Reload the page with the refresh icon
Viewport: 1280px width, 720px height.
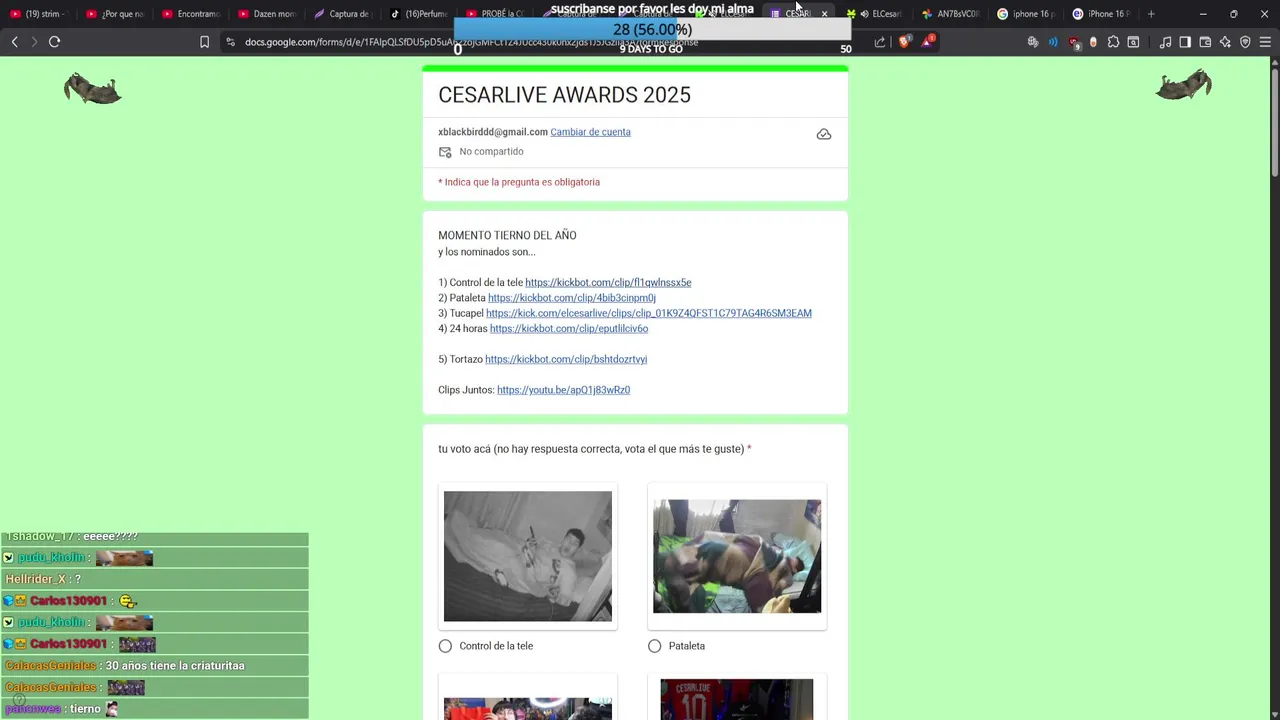(x=55, y=42)
